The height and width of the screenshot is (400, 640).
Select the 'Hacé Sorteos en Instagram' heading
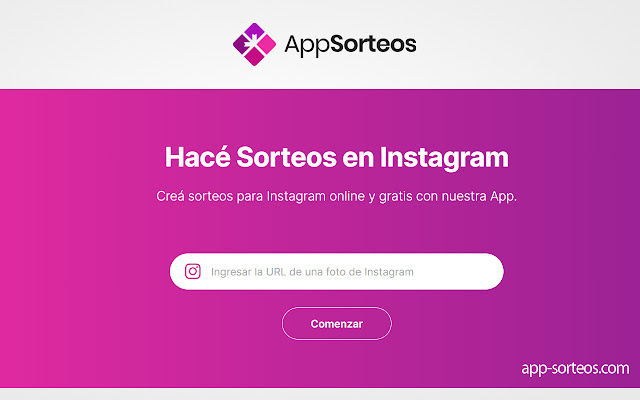pyautogui.click(x=336, y=157)
